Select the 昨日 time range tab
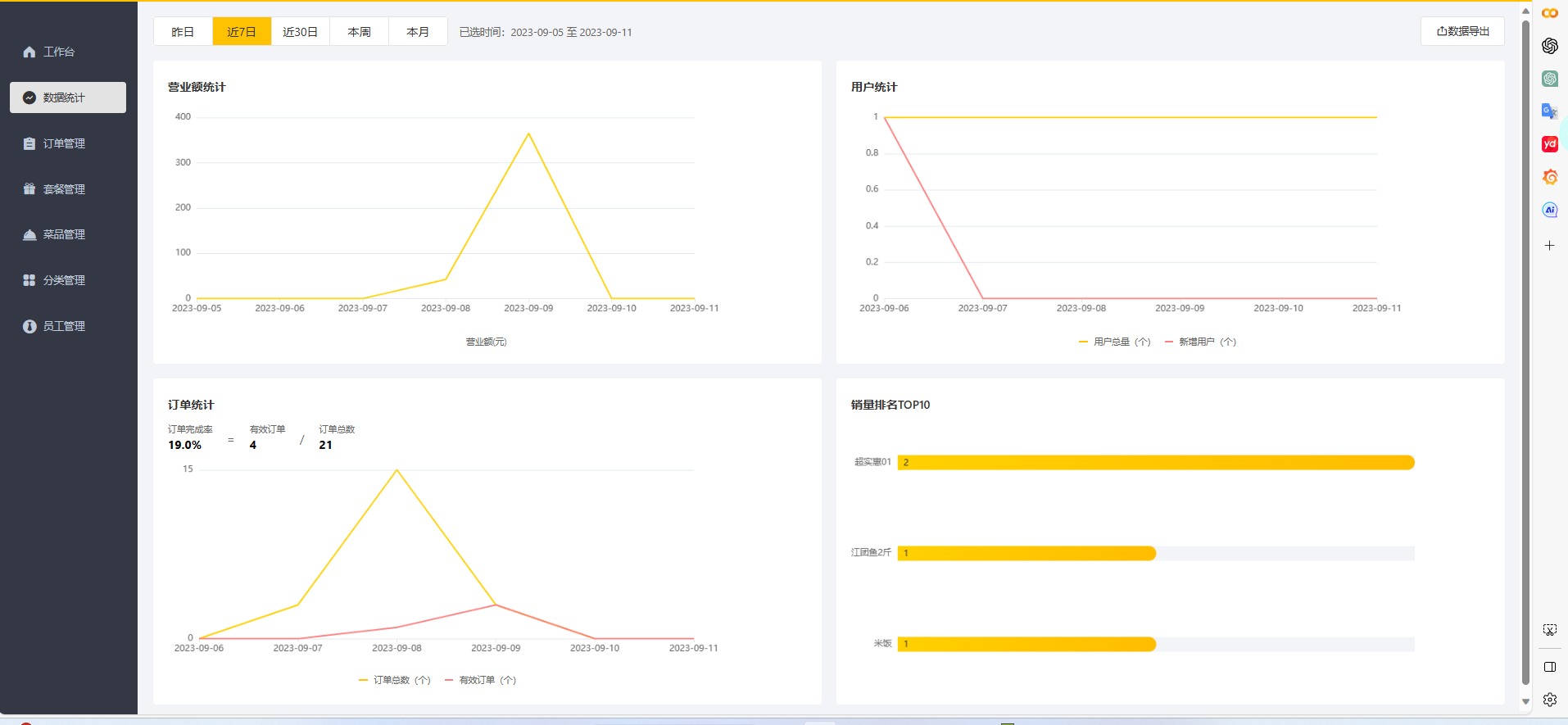The image size is (1568, 725). [183, 32]
